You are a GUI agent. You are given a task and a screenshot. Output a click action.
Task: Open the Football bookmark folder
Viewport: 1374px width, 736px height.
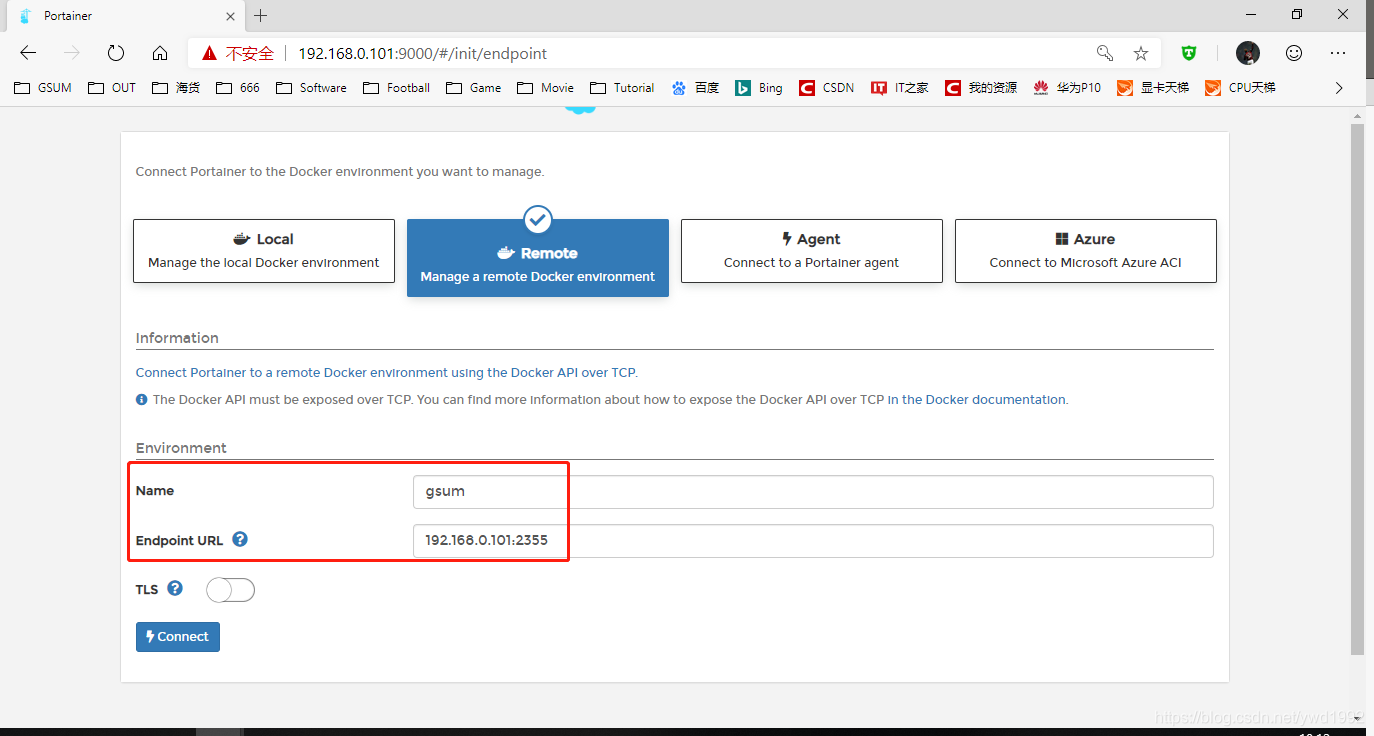[397, 87]
